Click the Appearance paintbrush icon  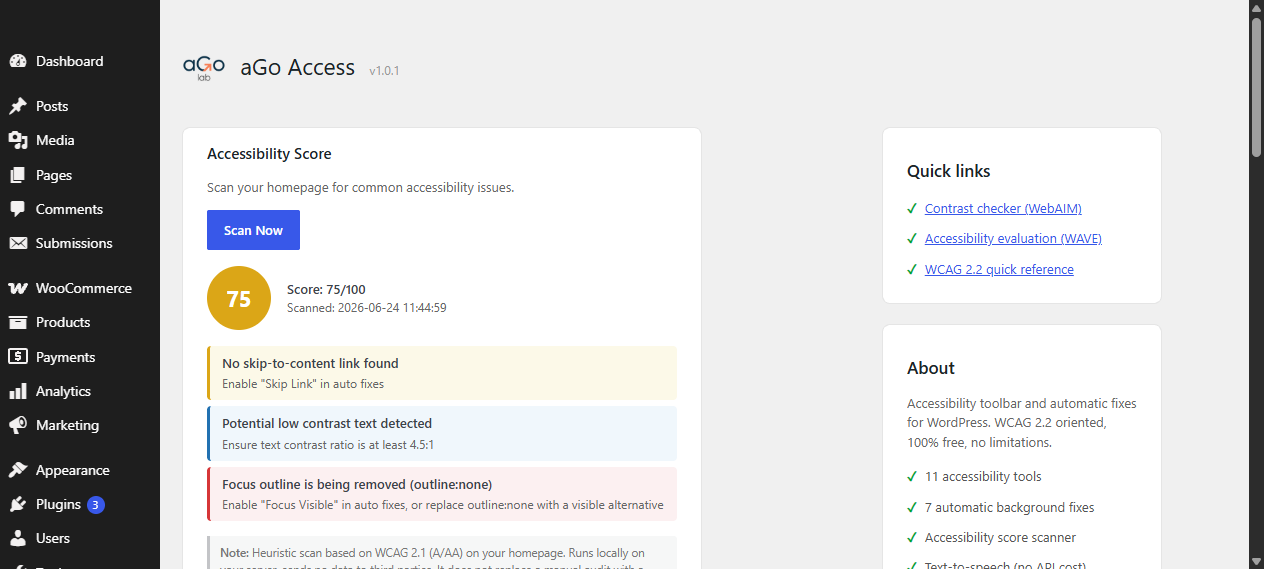click(x=18, y=470)
